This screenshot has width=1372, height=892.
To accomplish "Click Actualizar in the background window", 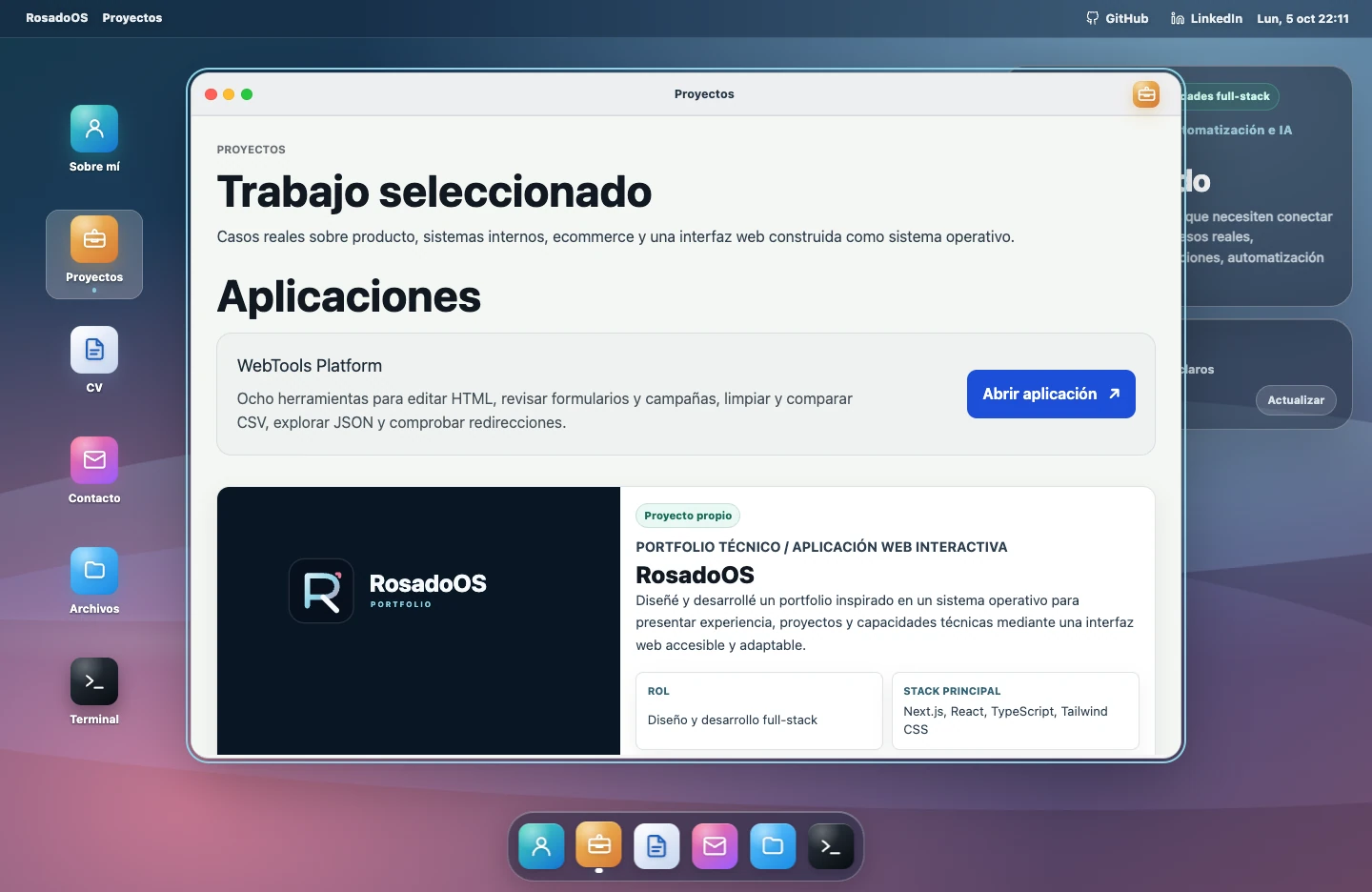I will click(1296, 400).
